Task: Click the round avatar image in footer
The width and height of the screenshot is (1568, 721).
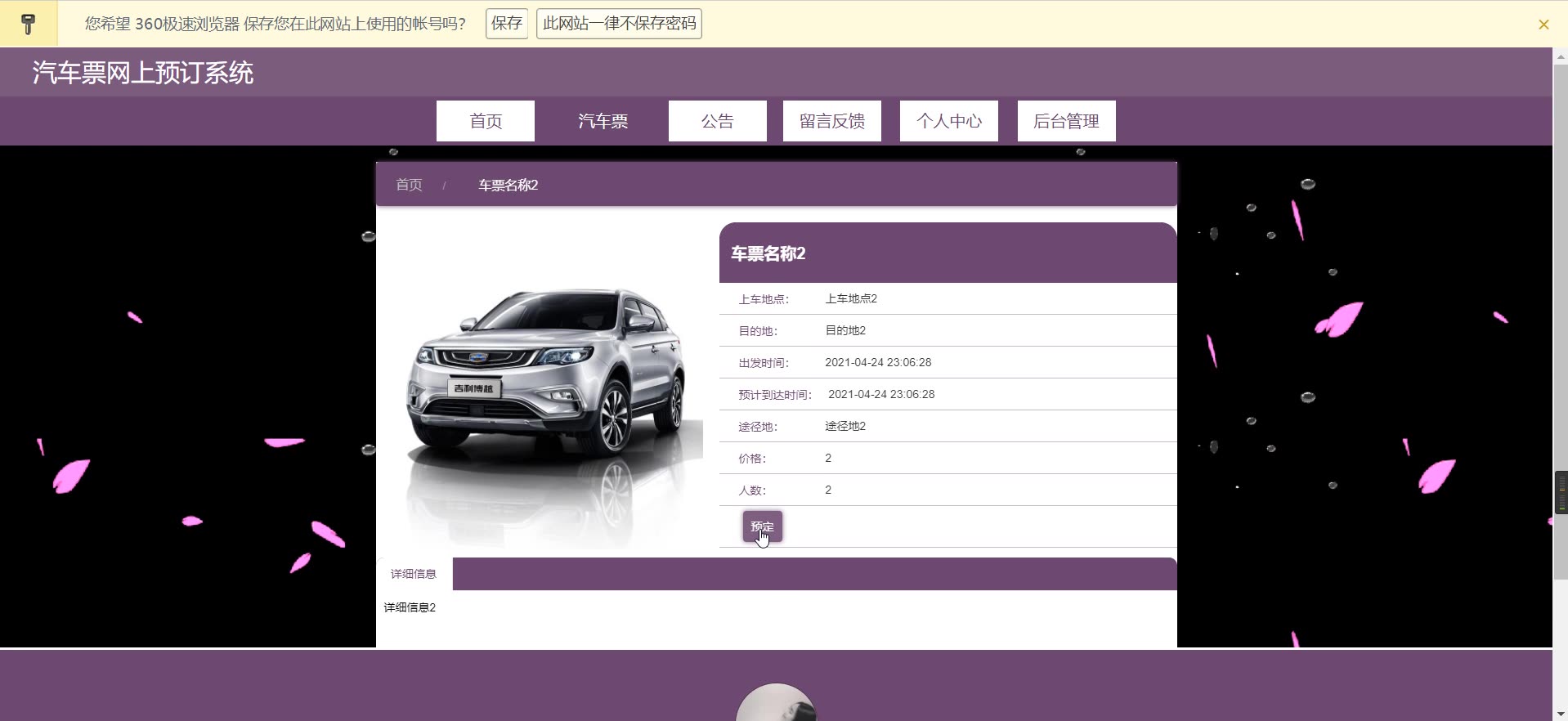Action: click(776, 703)
